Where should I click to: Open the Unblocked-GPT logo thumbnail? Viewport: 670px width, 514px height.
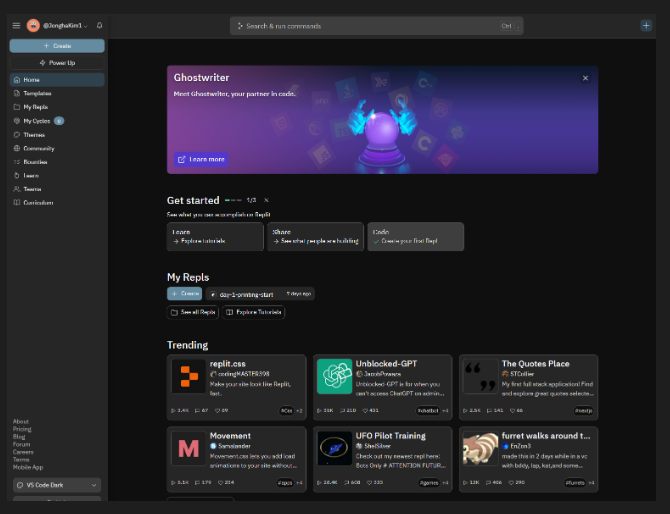coord(335,376)
